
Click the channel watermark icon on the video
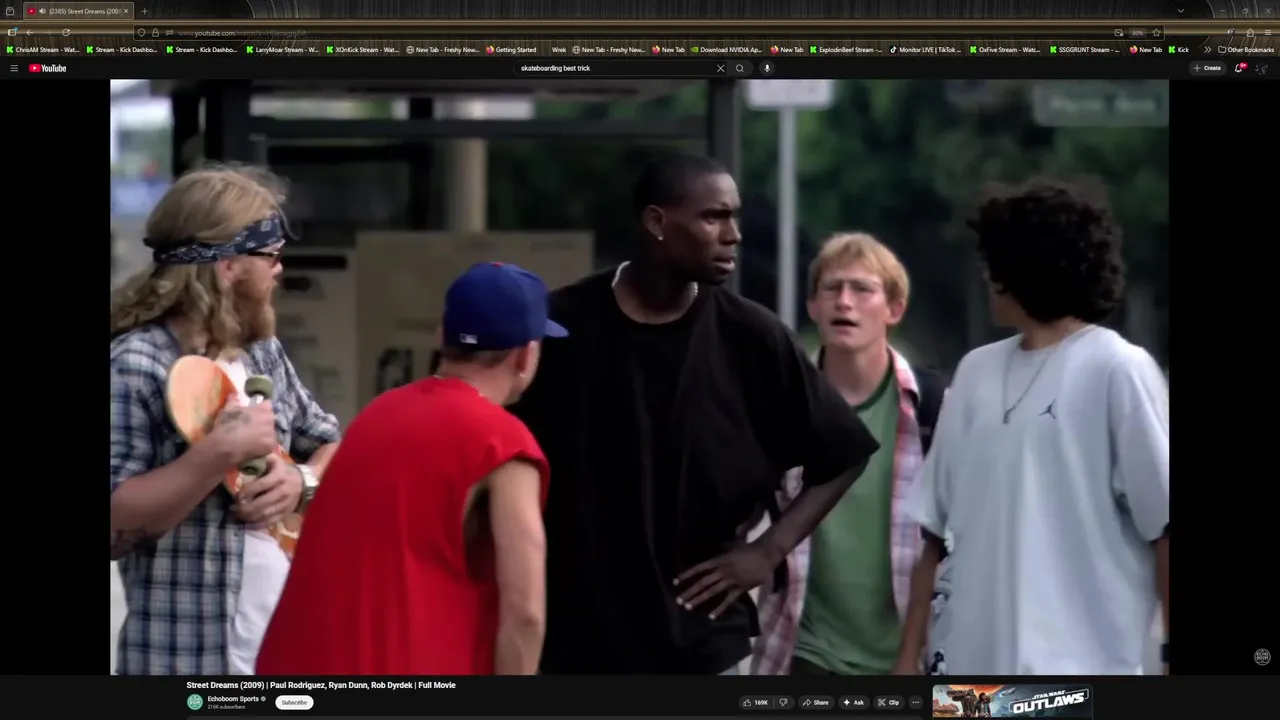tap(1262, 657)
